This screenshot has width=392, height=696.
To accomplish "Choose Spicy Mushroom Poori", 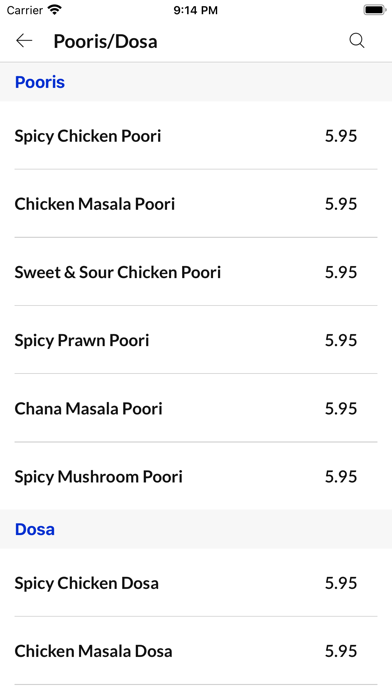I will (x=196, y=476).
